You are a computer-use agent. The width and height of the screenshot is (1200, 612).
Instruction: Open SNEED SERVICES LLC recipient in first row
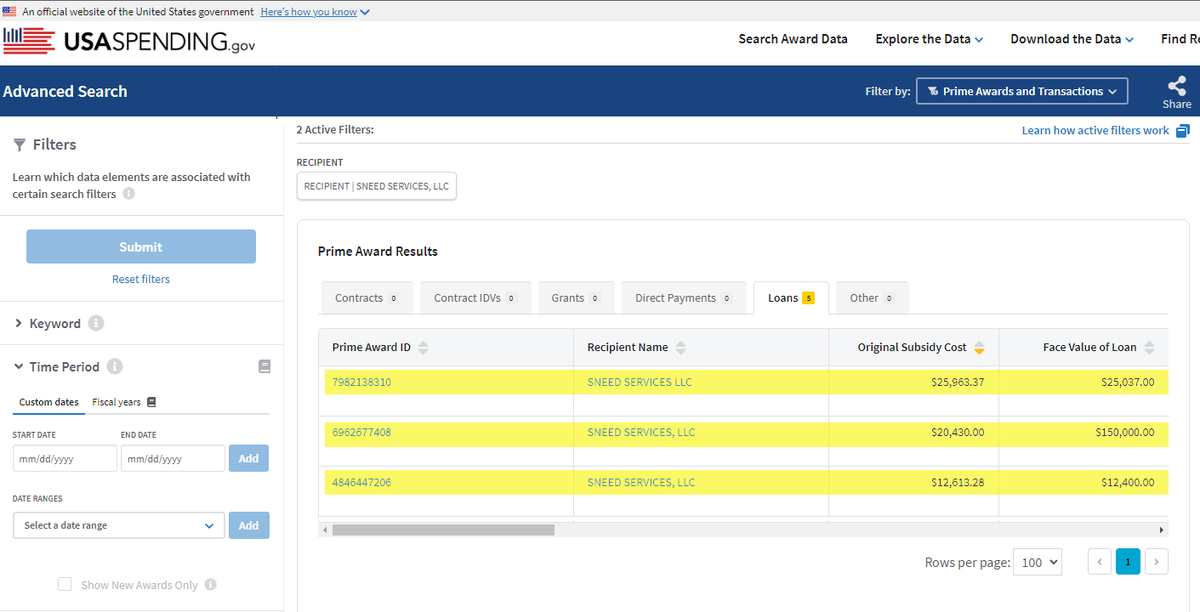click(639, 382)
